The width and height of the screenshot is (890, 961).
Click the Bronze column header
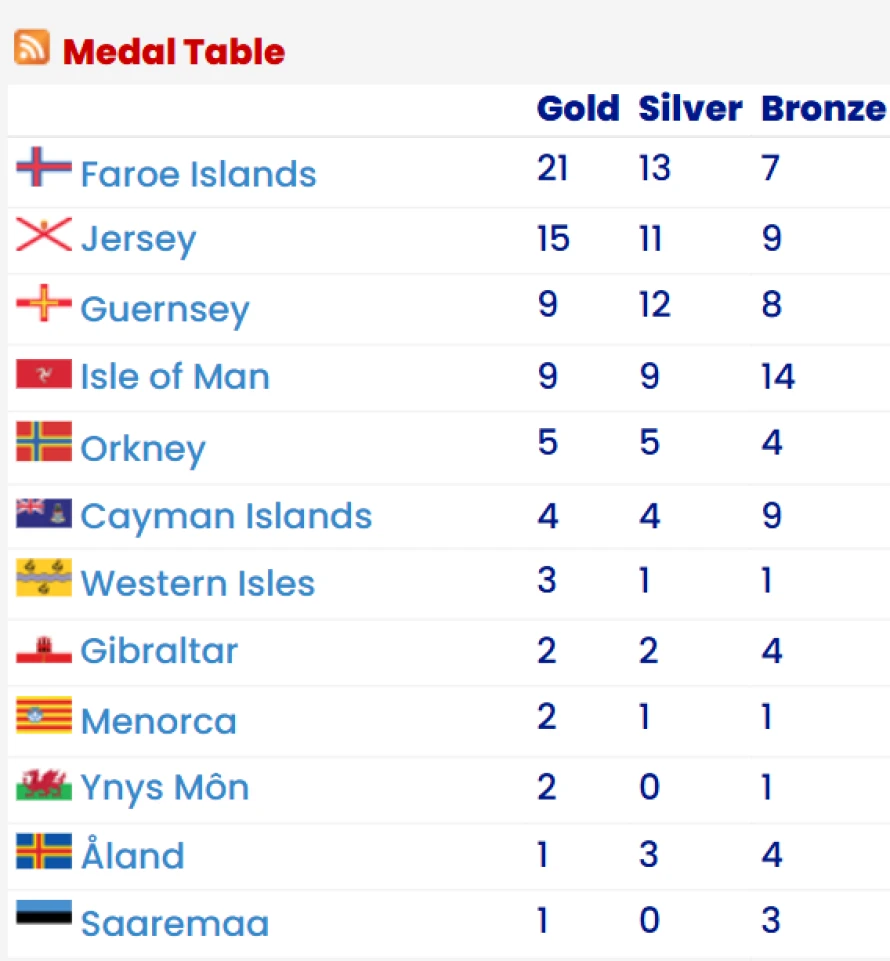(x=823, y=108)
